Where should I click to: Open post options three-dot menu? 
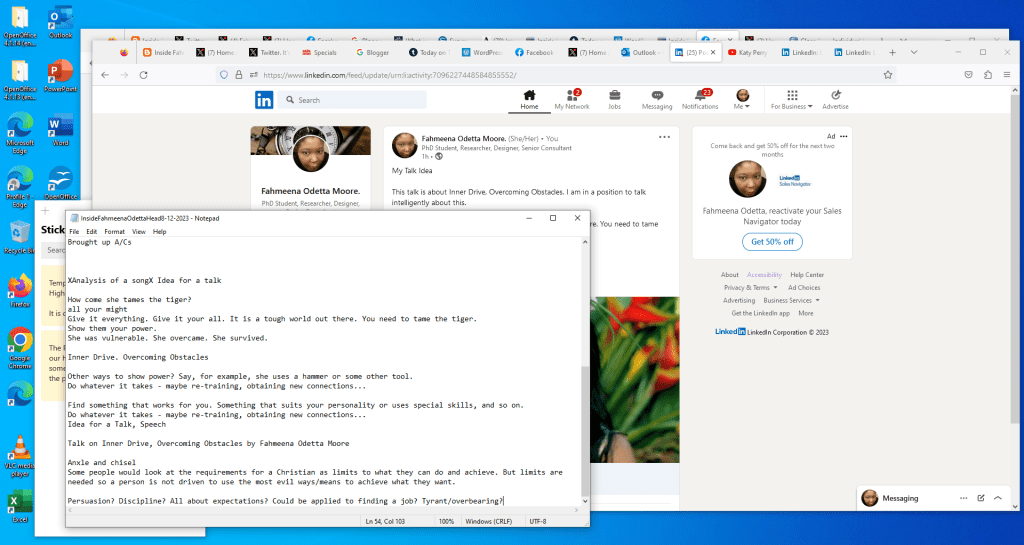[664, 137]
